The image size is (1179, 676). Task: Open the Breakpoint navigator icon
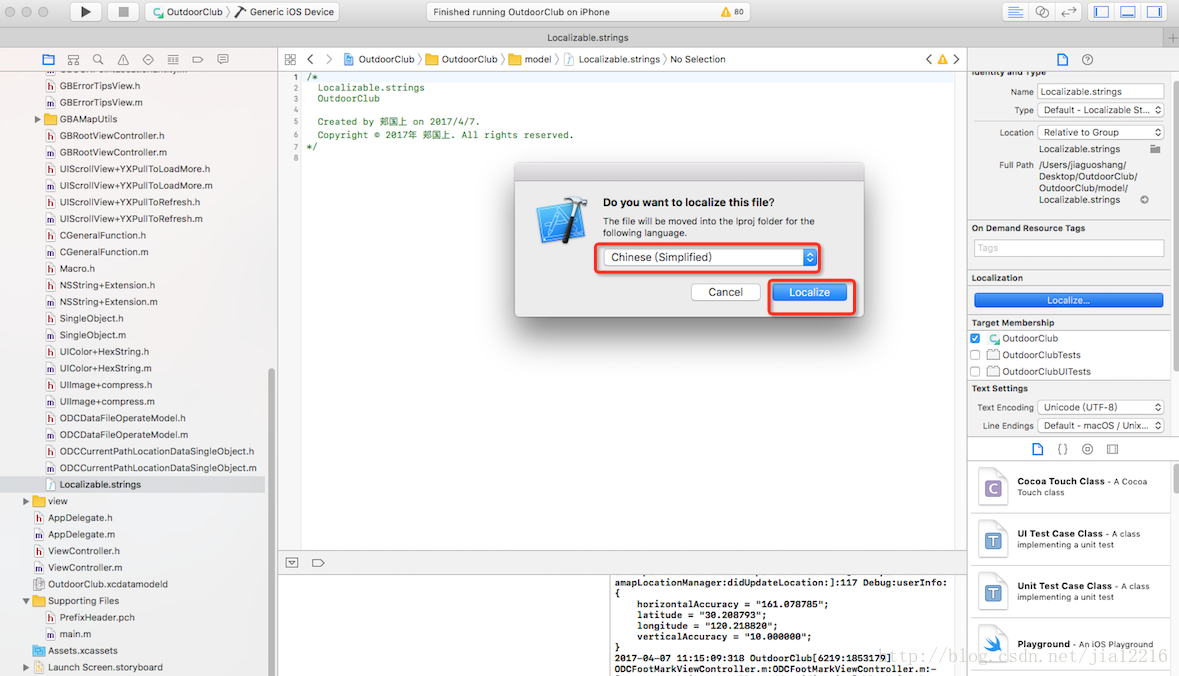pos(198,59)
